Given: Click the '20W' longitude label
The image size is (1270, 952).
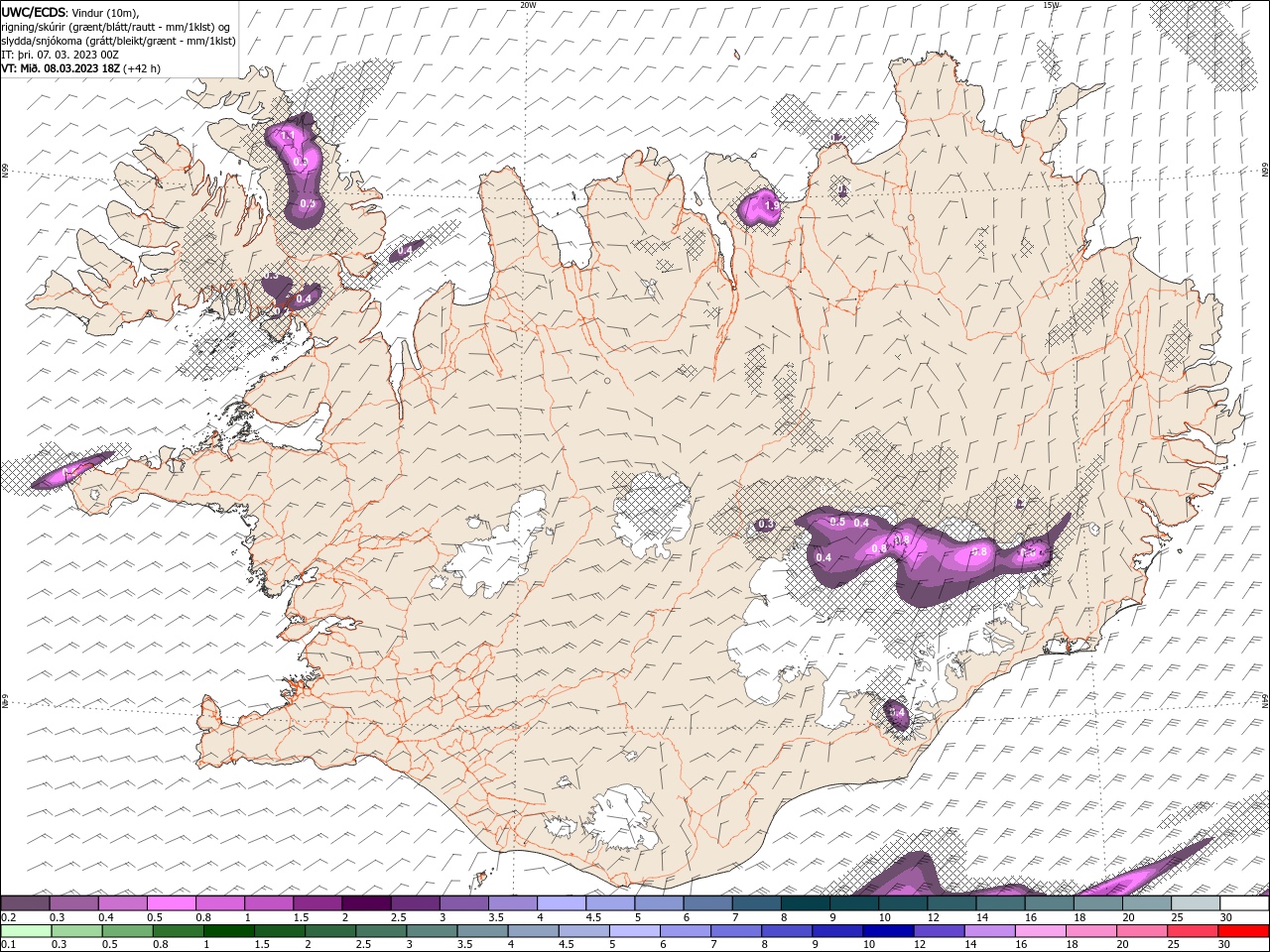Looking at the screenshot, I should click(528, 5).
